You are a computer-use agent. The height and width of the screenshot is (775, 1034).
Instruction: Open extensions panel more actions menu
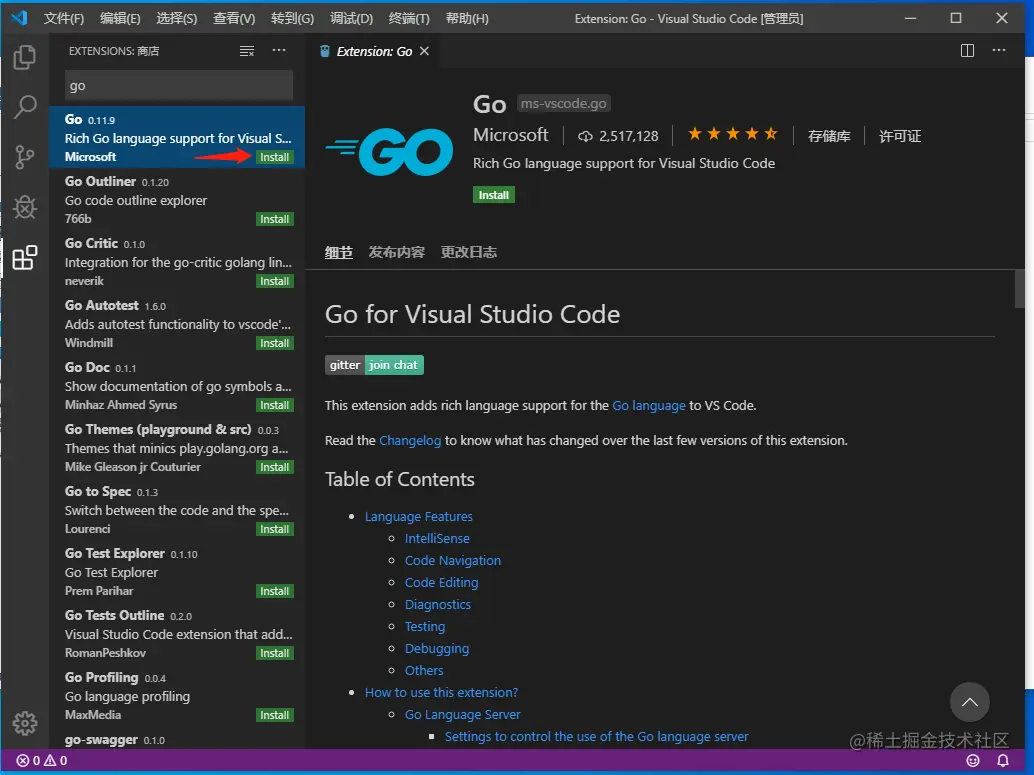(x=279, y=50)
